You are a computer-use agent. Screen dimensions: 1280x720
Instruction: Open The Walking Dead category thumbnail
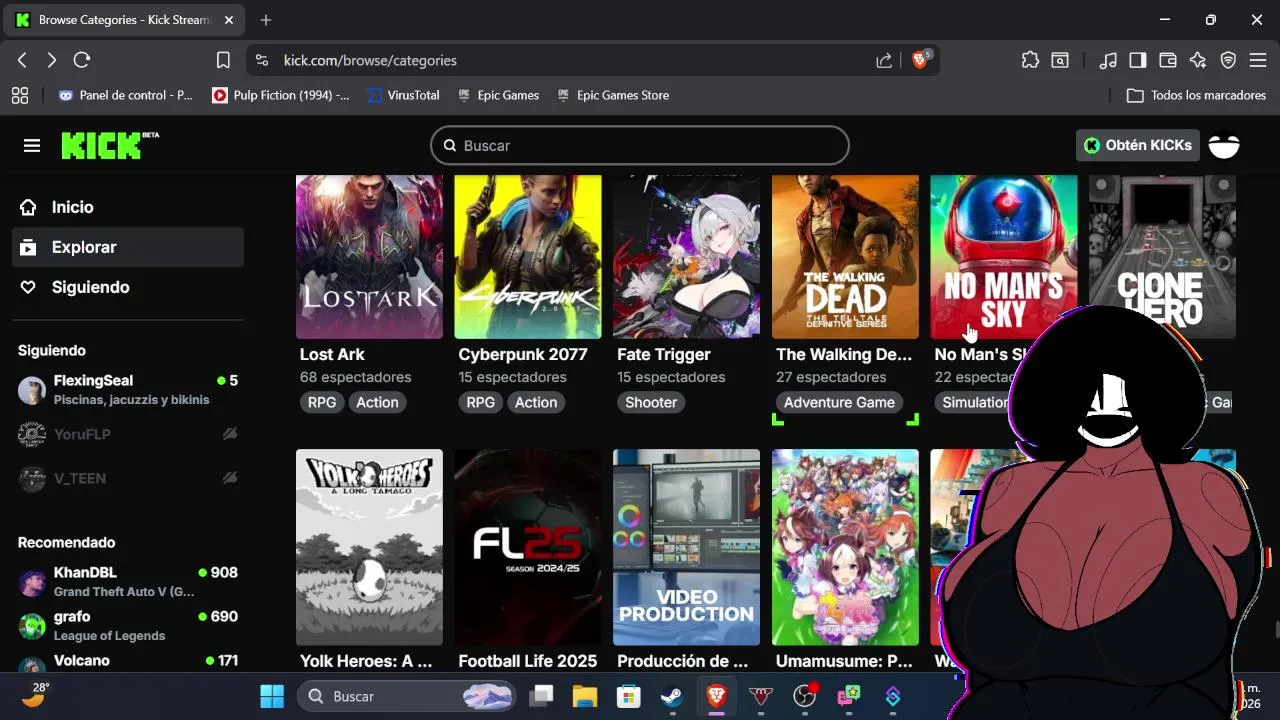pos(845,257)
